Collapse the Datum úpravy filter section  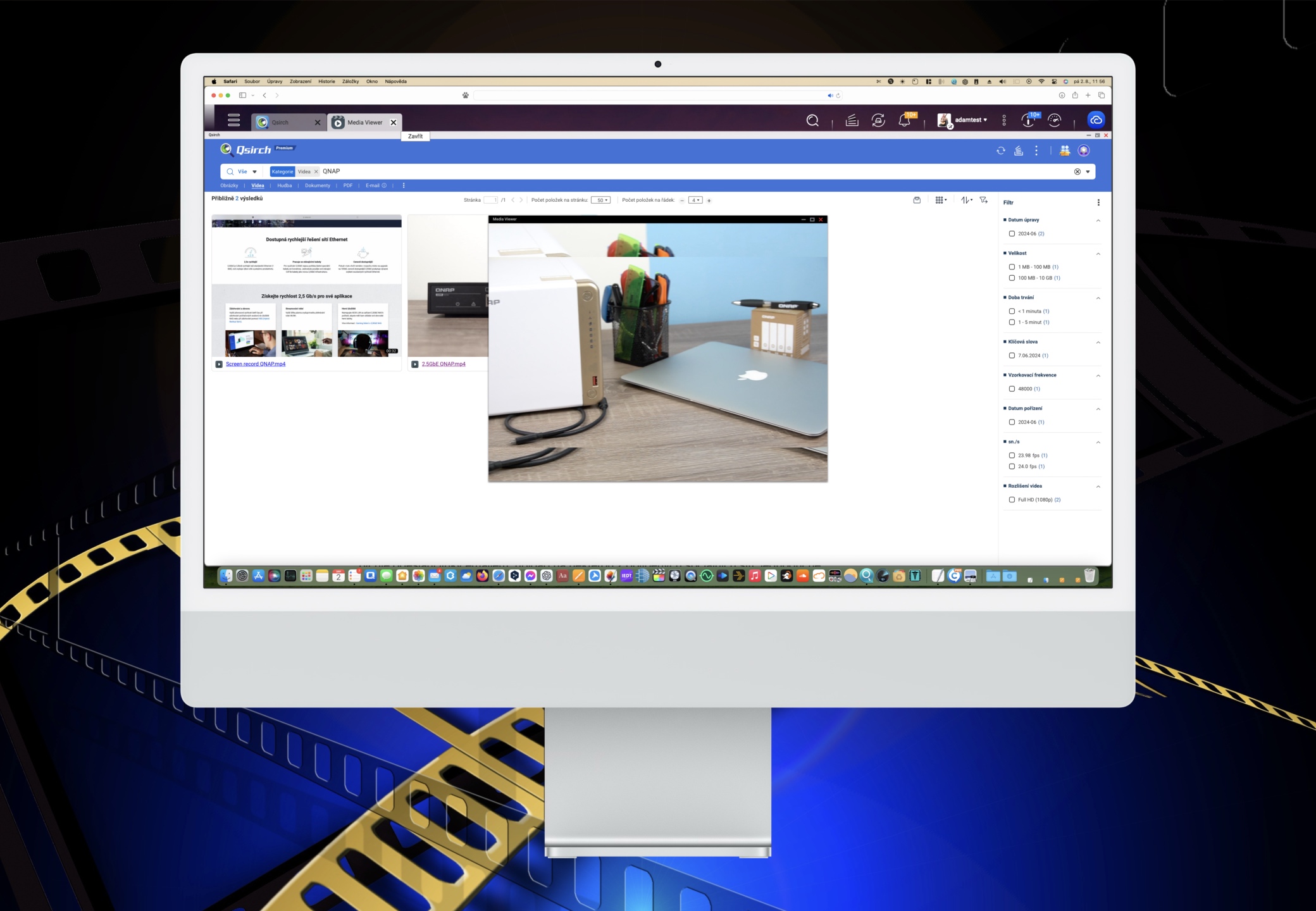pos(1098,220)
